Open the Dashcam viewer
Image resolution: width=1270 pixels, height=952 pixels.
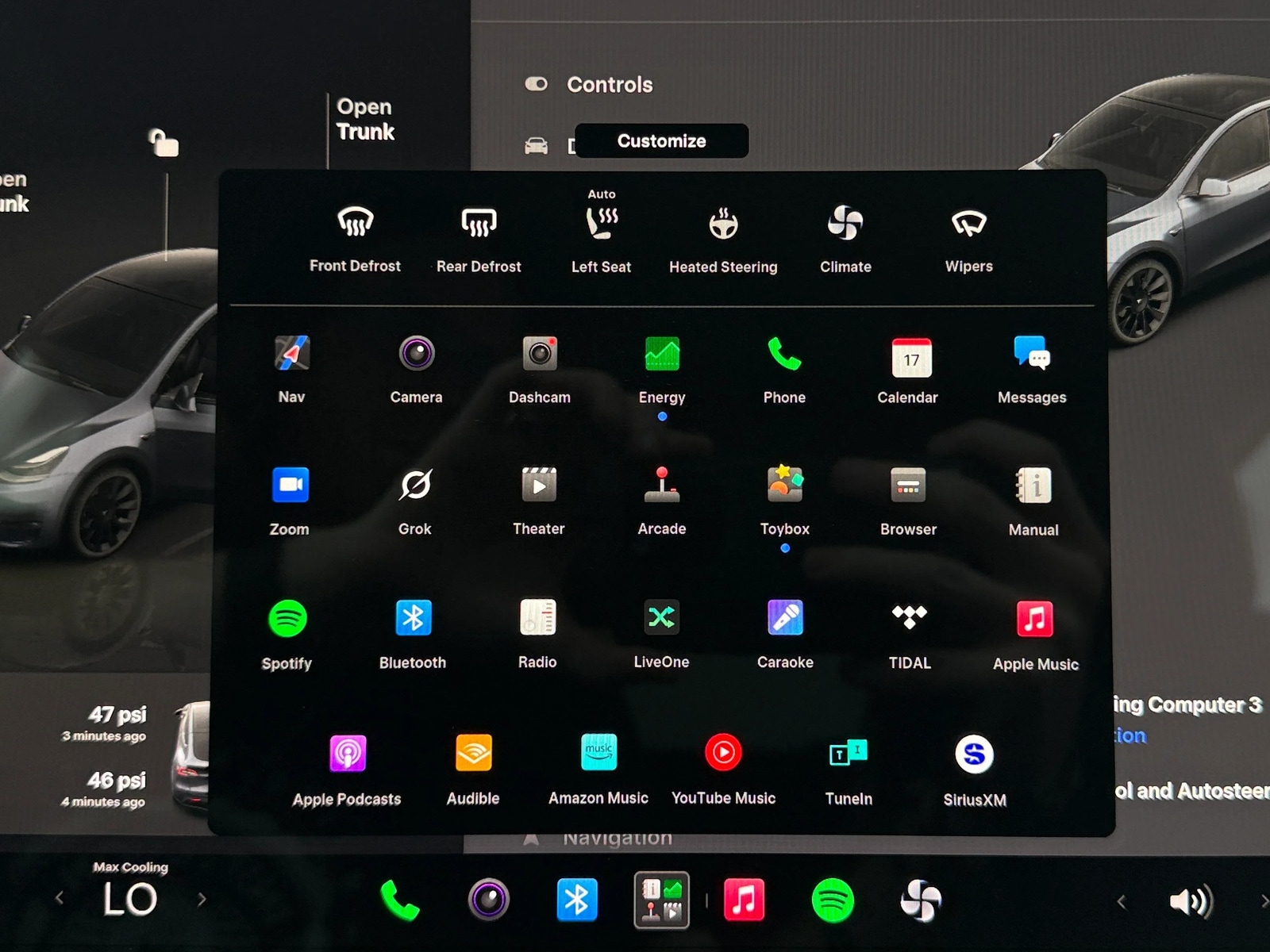(540, 369)
